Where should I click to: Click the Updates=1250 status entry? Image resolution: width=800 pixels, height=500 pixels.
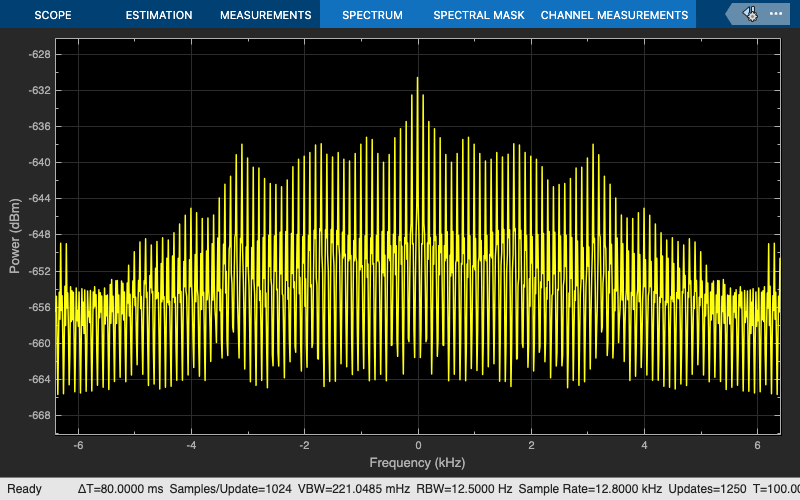[707, 489]
